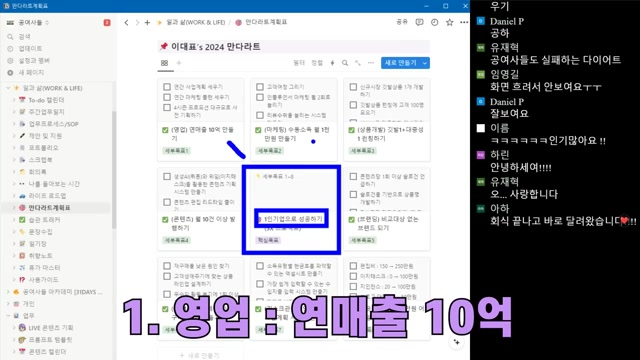This screenshot has width=640, height=360.
Task: Click 핵심목표 tag
Action: tap(268, 240)
